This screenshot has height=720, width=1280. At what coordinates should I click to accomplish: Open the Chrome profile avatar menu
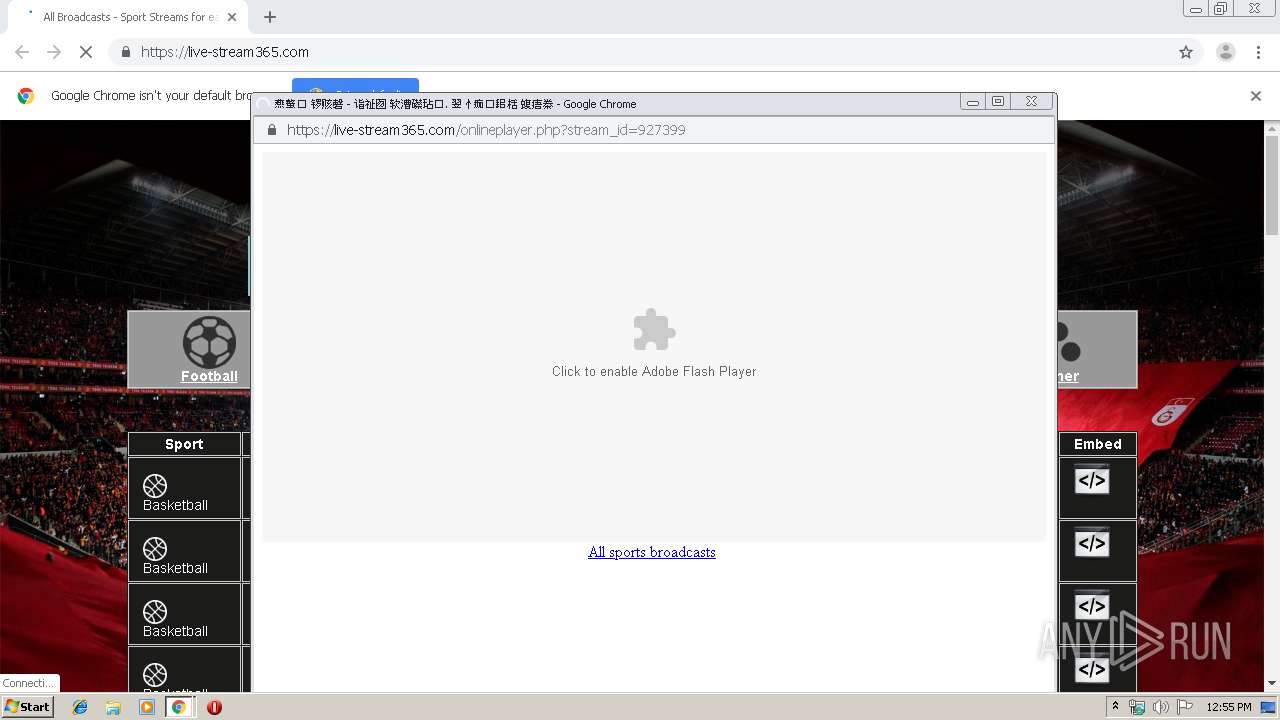click(1226, 52)
